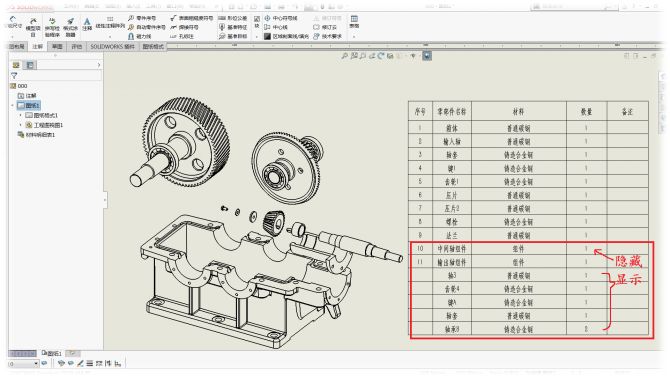Select 区域剖面线/填充 hatch tool
Screen dimensions: 670x377
(x=286, y=36)
